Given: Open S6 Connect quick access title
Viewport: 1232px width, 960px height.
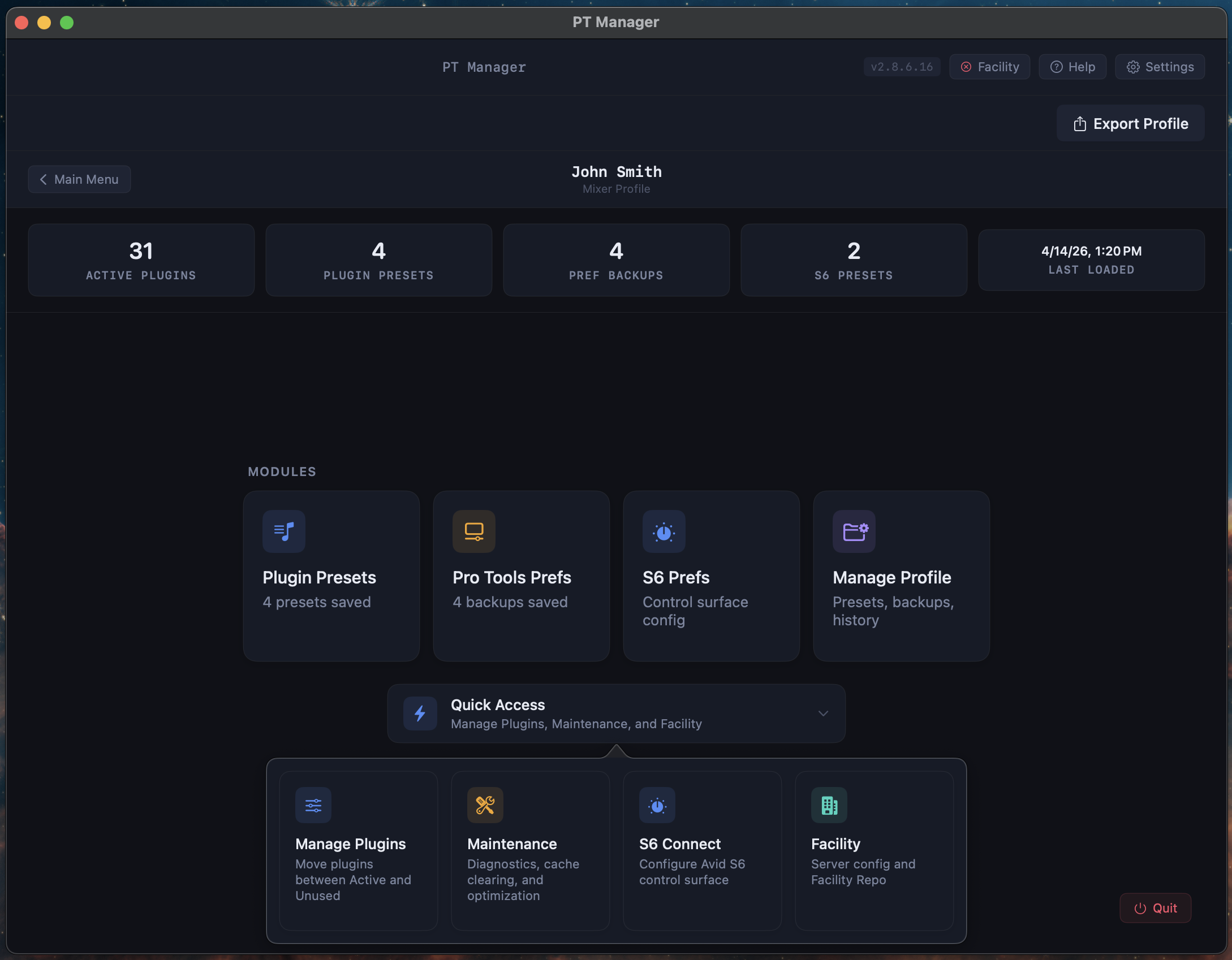Looking at the screenshot, I should pos(680,844).
